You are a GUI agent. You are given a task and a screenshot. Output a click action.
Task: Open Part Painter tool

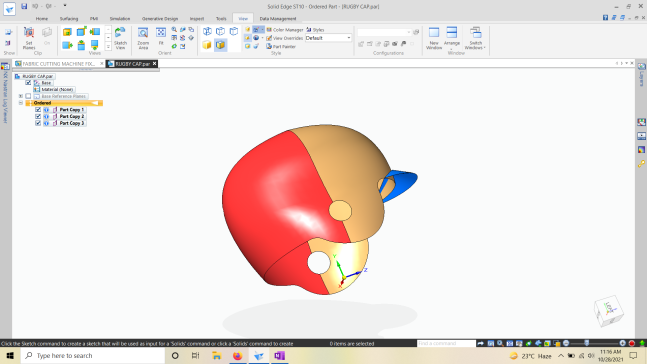click(281, 47)
